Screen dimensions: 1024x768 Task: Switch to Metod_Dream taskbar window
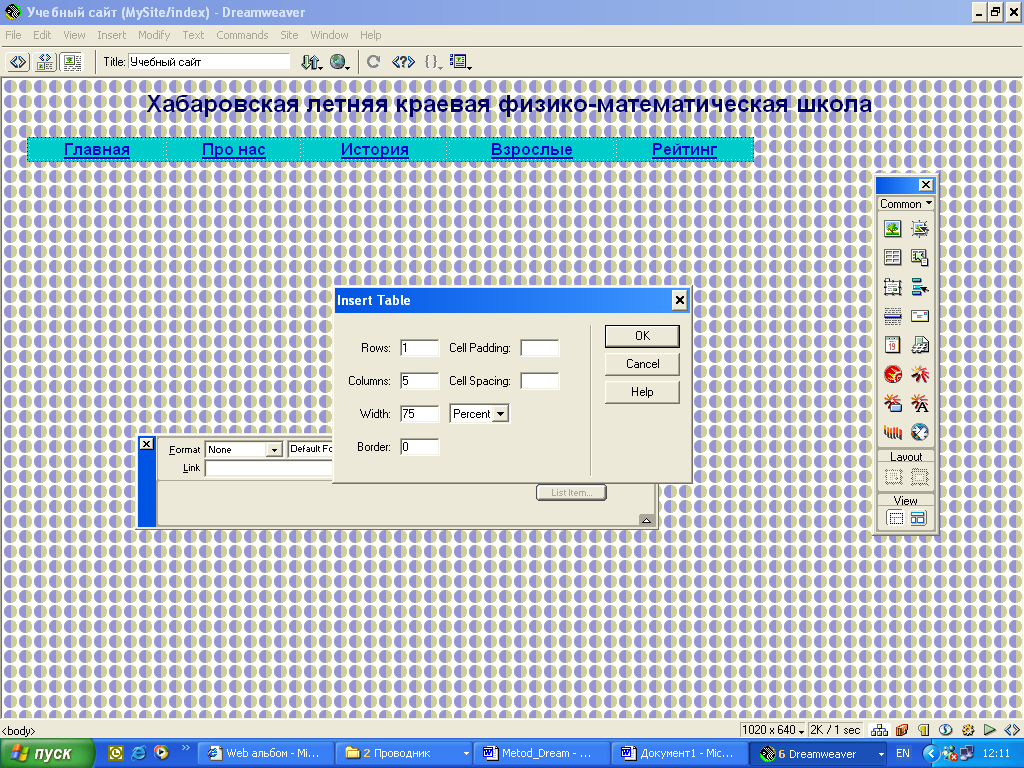[543, 754]
